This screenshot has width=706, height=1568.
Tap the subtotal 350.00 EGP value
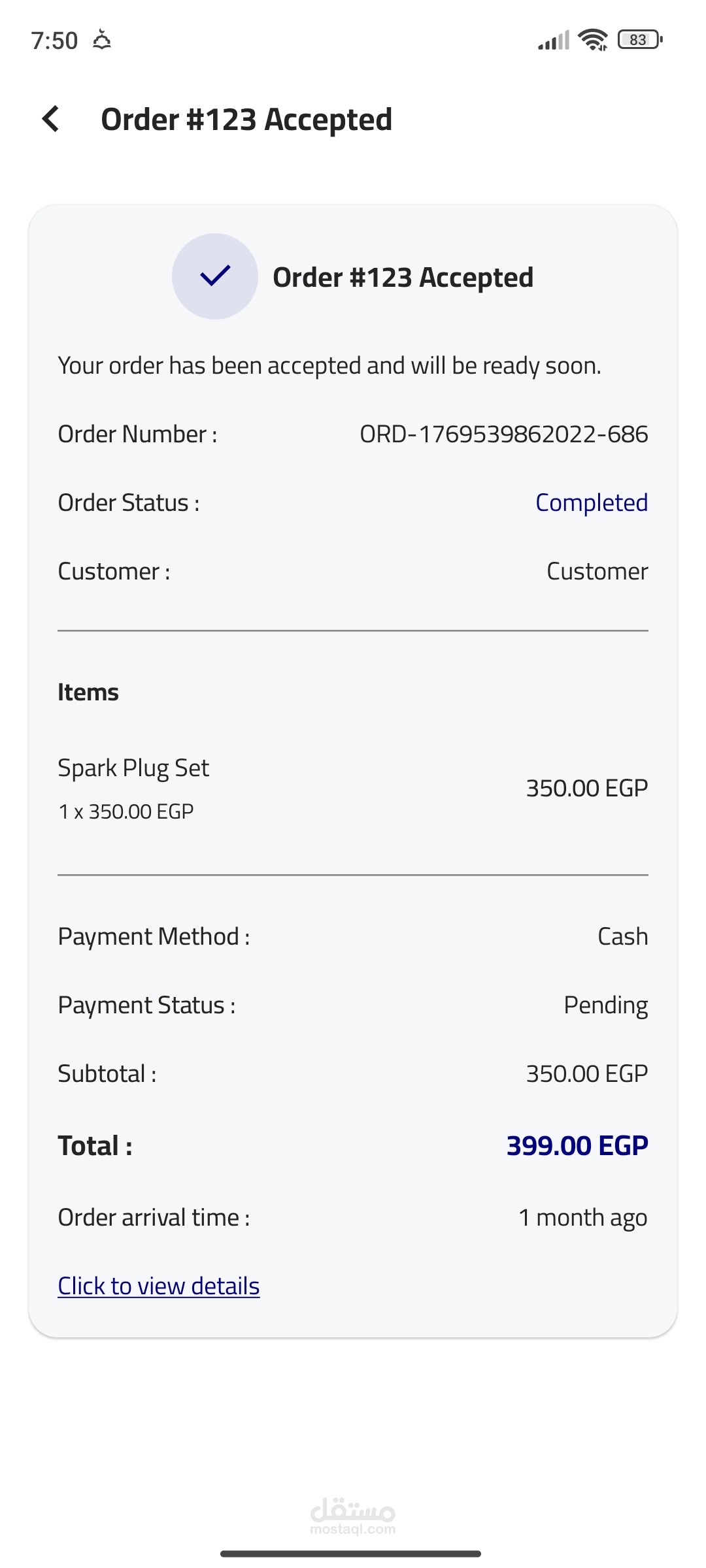(586, 1073)
